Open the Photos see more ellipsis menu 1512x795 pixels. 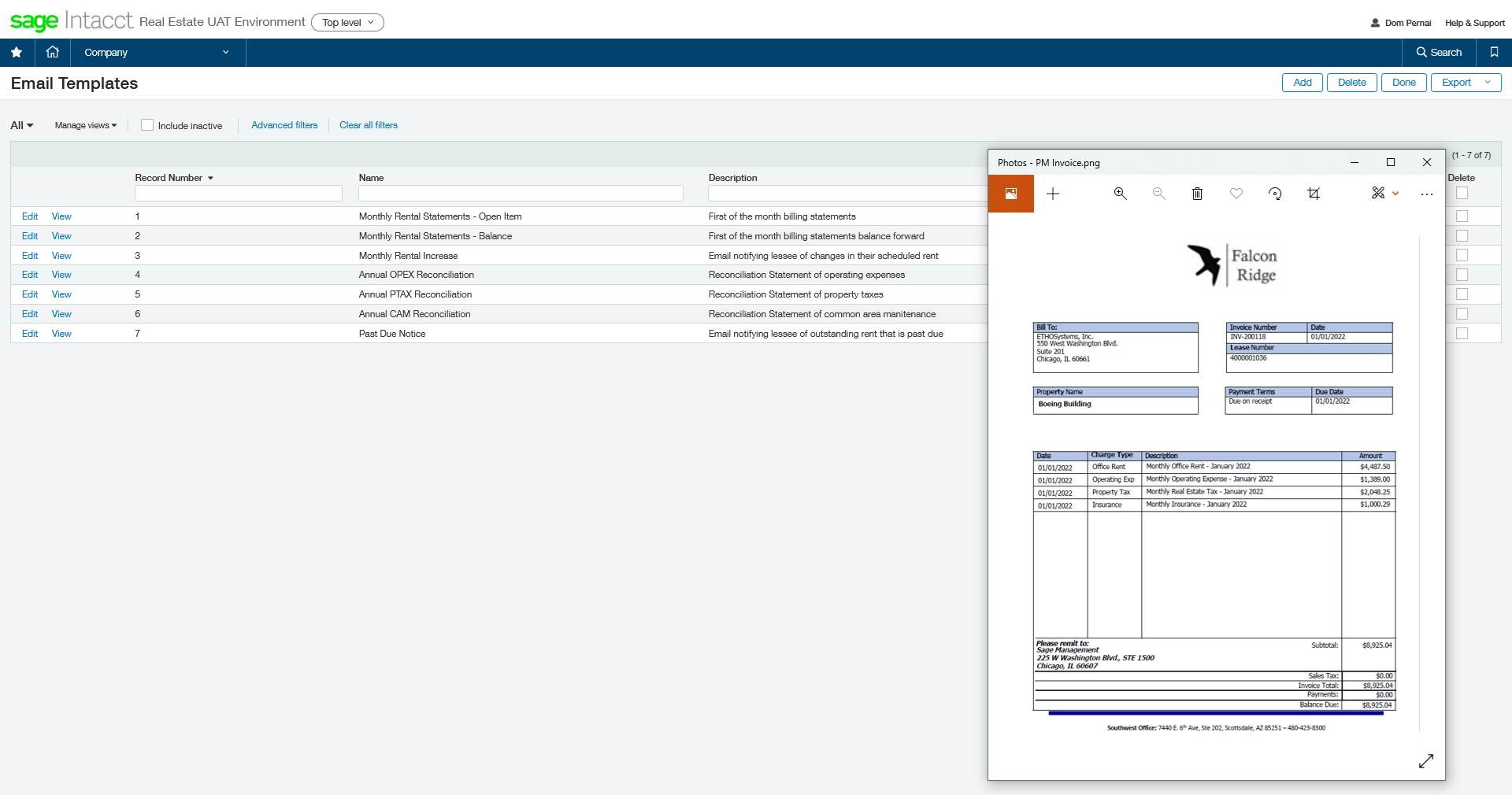[1426, 194]
